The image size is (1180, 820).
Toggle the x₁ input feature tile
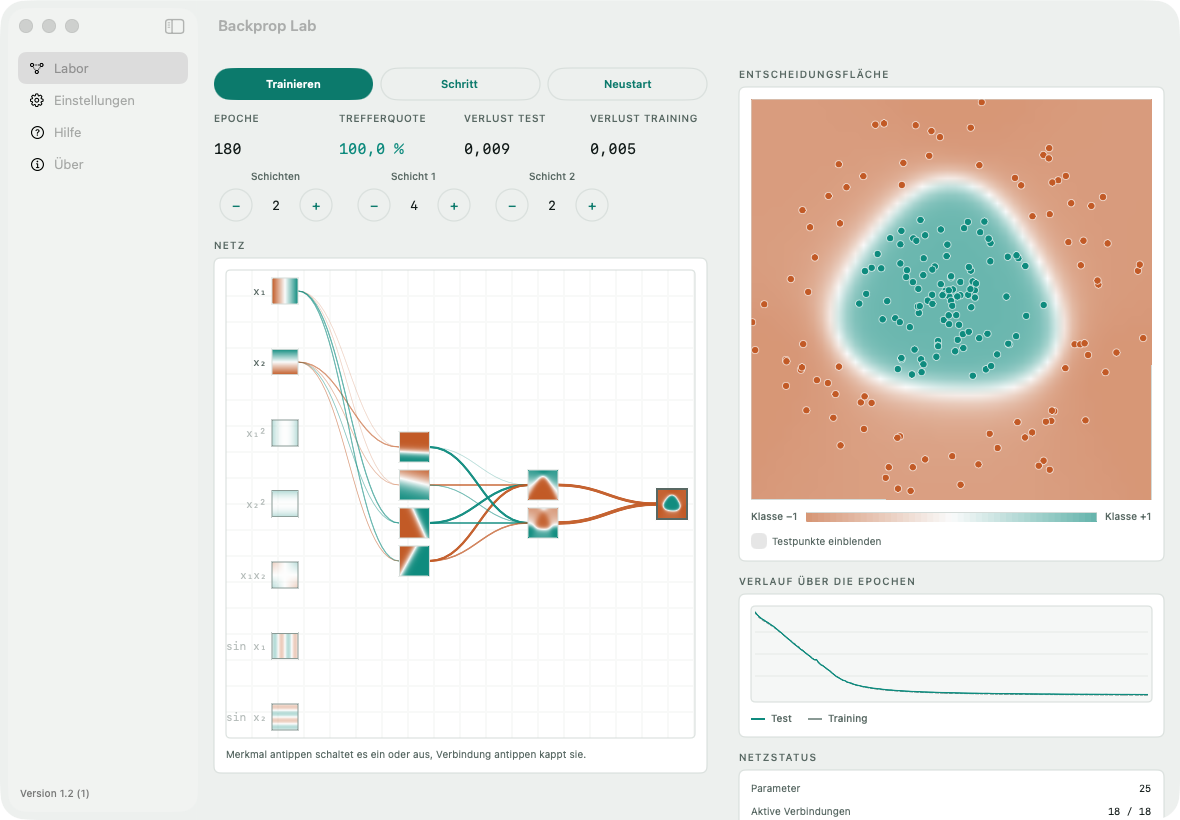point(284,291)
